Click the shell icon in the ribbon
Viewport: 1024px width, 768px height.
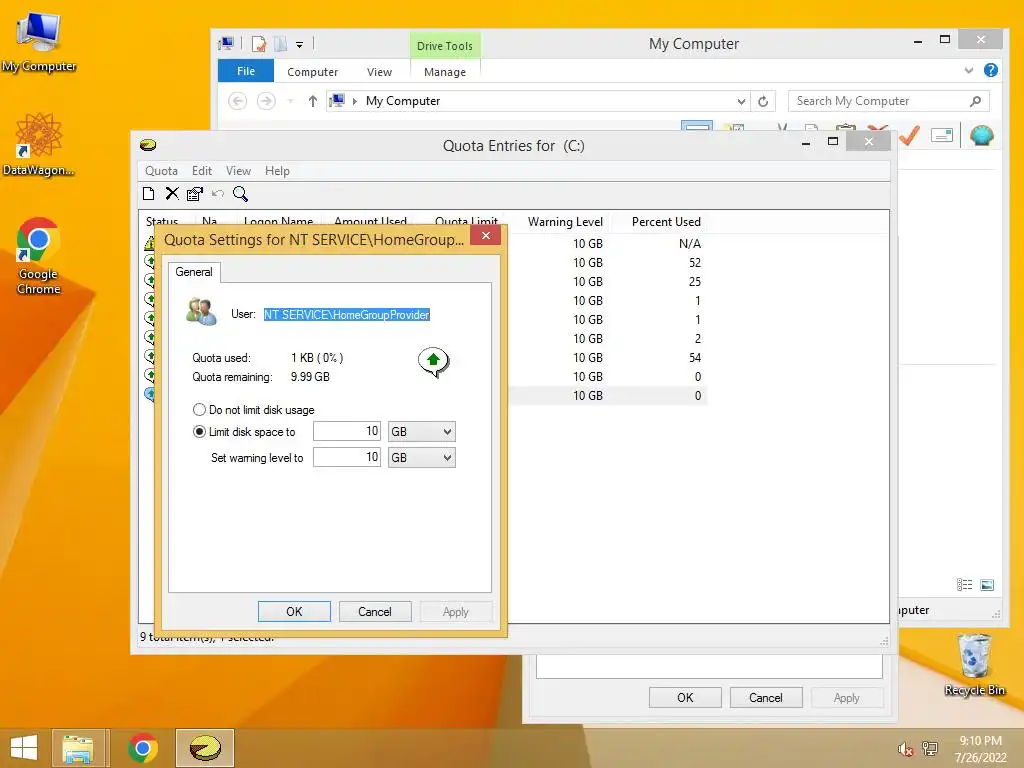pos(982,135)
